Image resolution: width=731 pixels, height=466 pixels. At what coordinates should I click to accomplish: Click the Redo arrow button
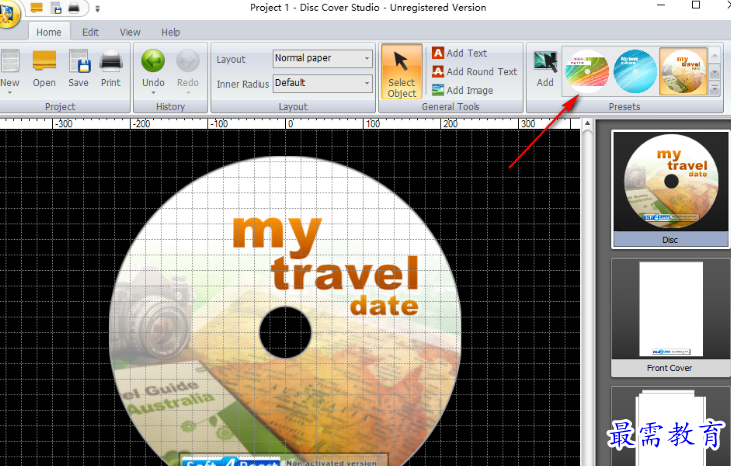pos(188,69)
